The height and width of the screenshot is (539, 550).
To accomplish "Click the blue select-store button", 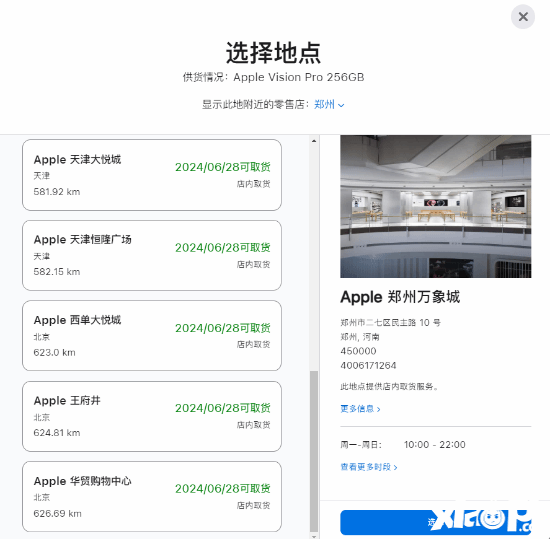I will tap(436, 522).
